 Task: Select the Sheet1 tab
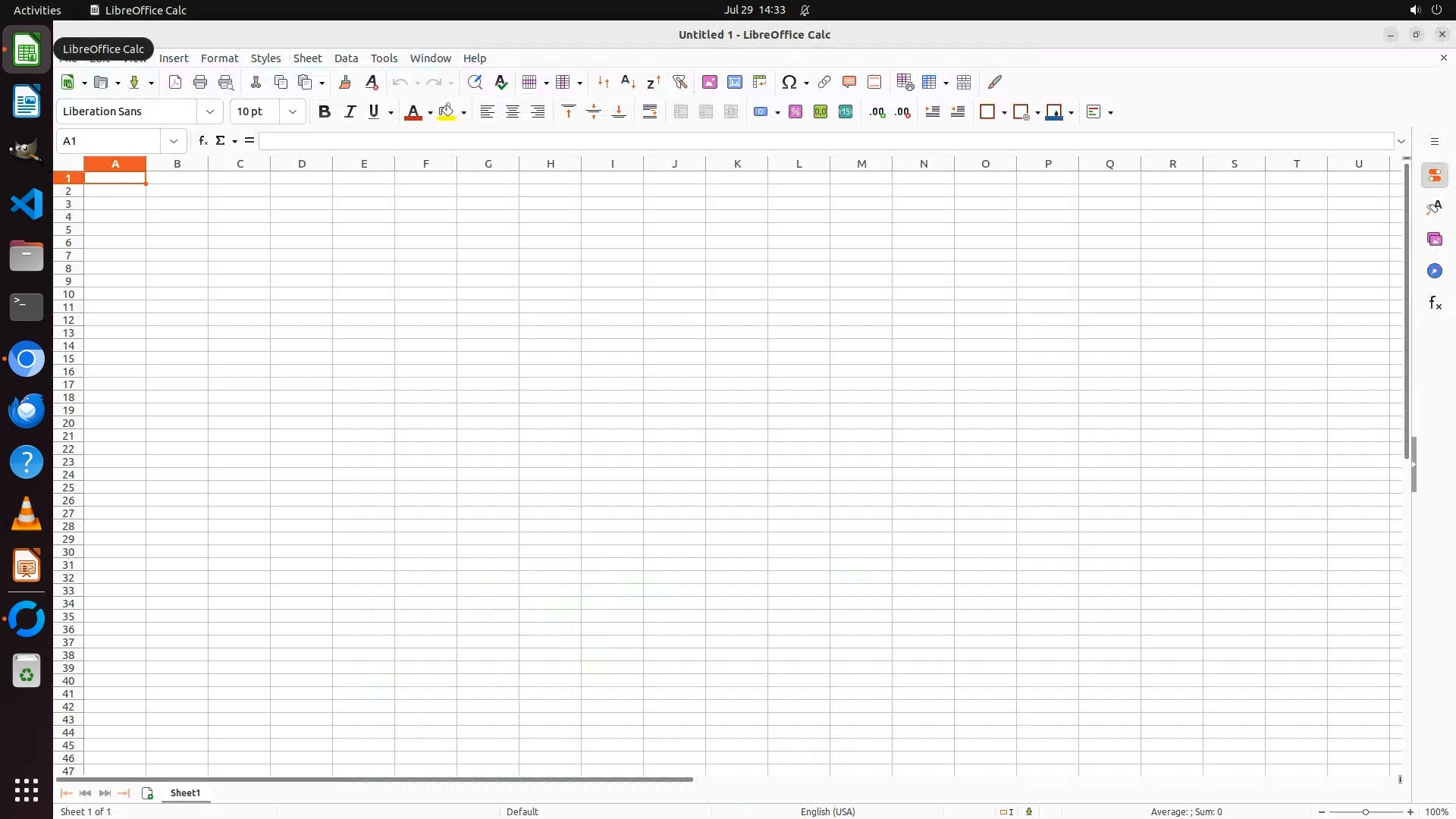click(x=185, y=792)
